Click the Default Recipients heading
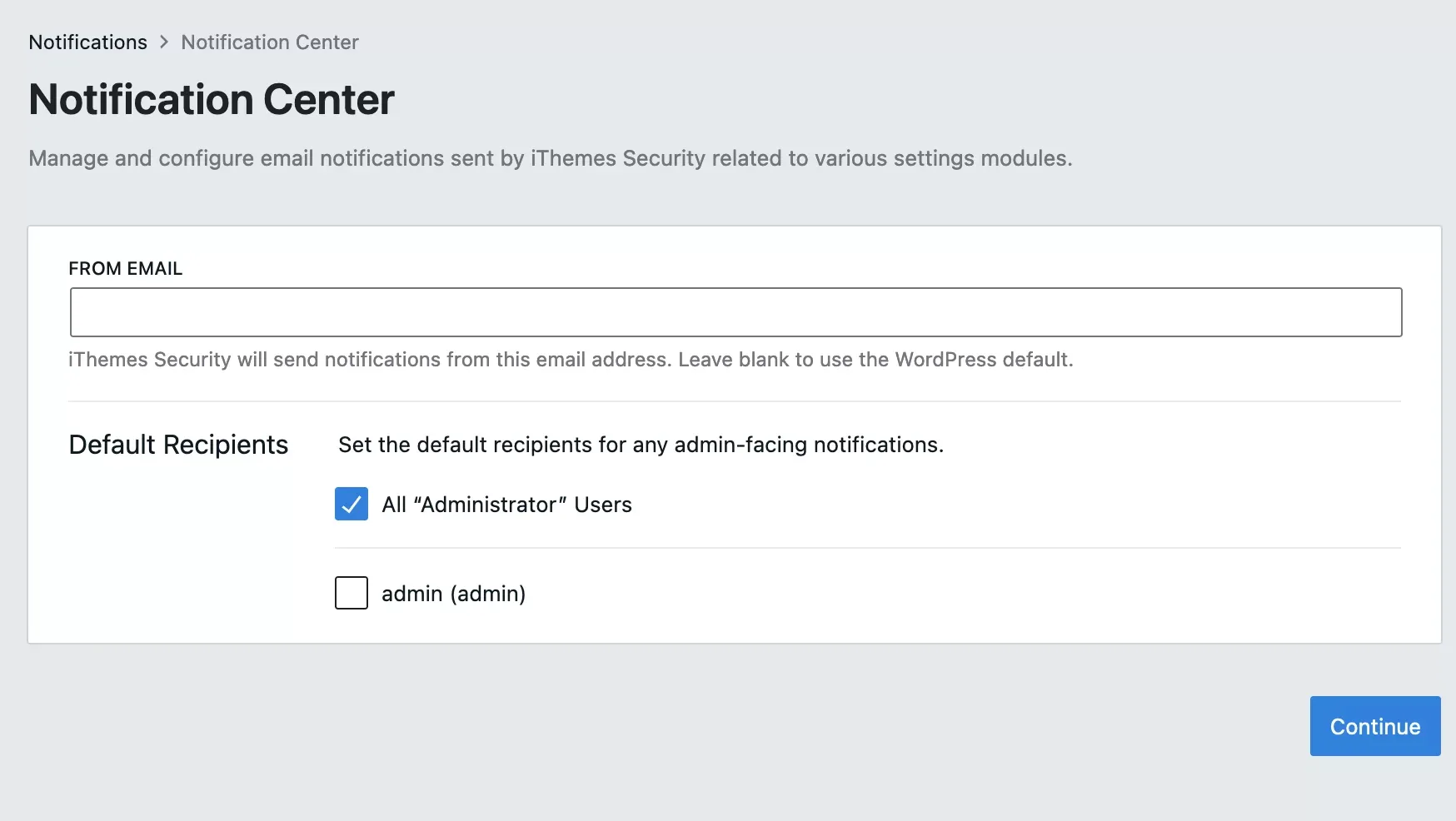 pyautogui.click(x=178, y=445)
